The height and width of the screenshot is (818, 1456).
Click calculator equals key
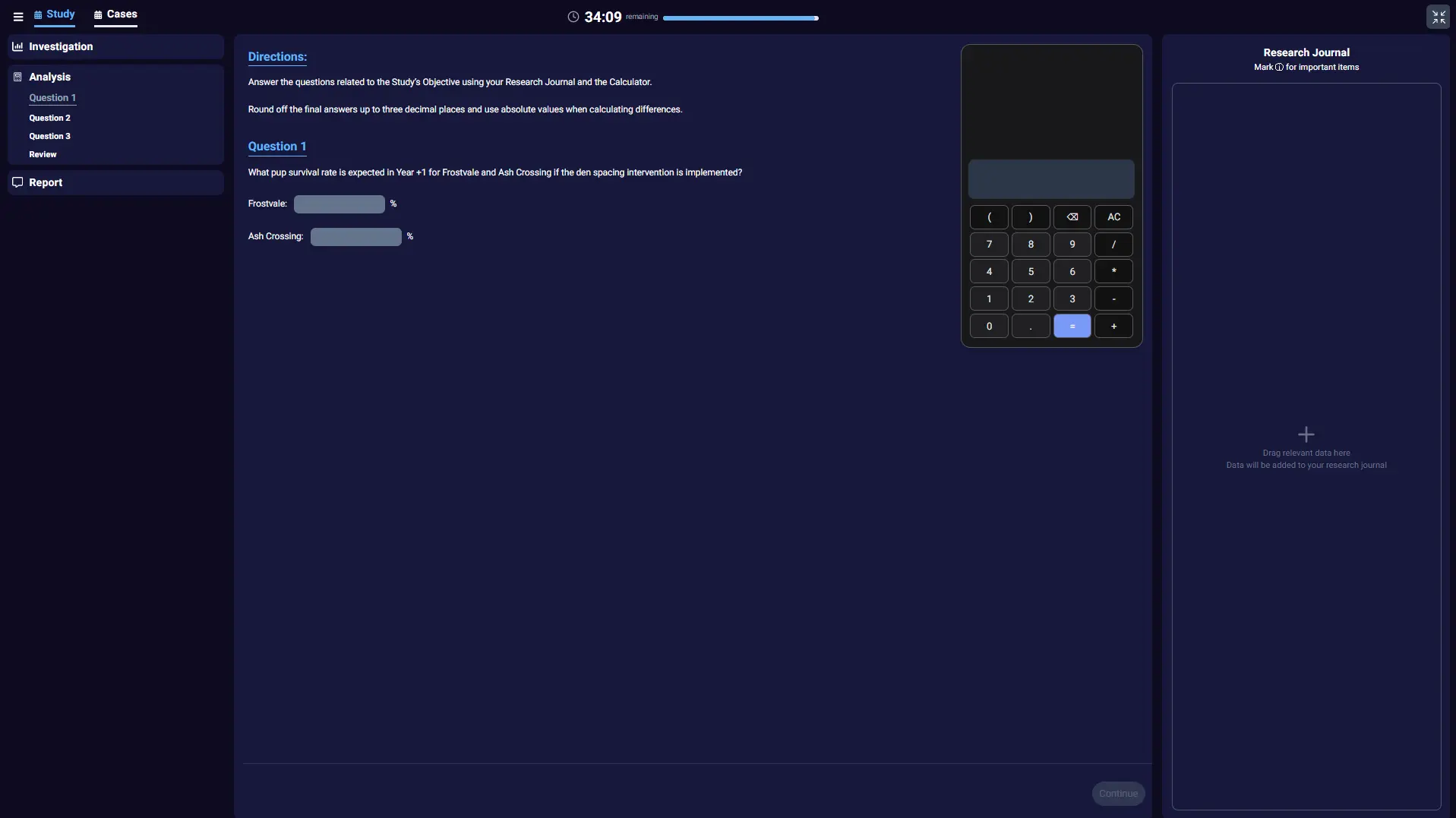(1072, 327)
